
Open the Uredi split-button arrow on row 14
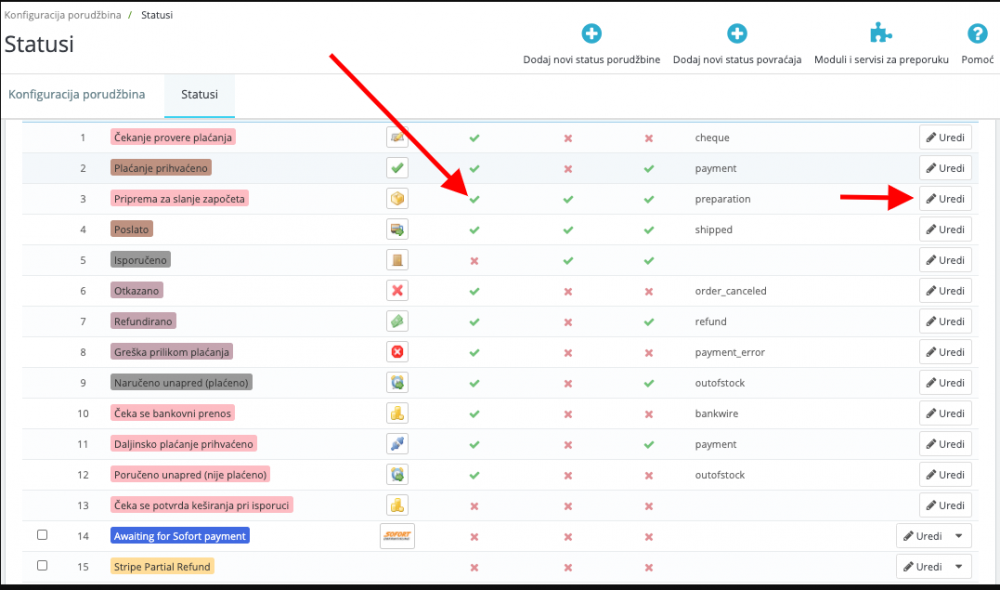pos(959,536)
